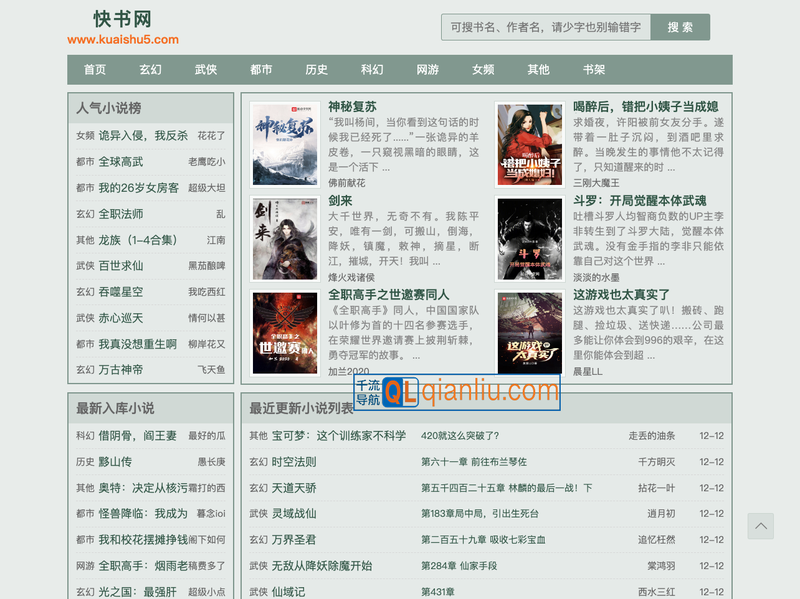This screenshot has width=800, height=599.
Task: Open 全球高武 in popularity ranking
Action: pyautogui.click(x=121, y=162)
